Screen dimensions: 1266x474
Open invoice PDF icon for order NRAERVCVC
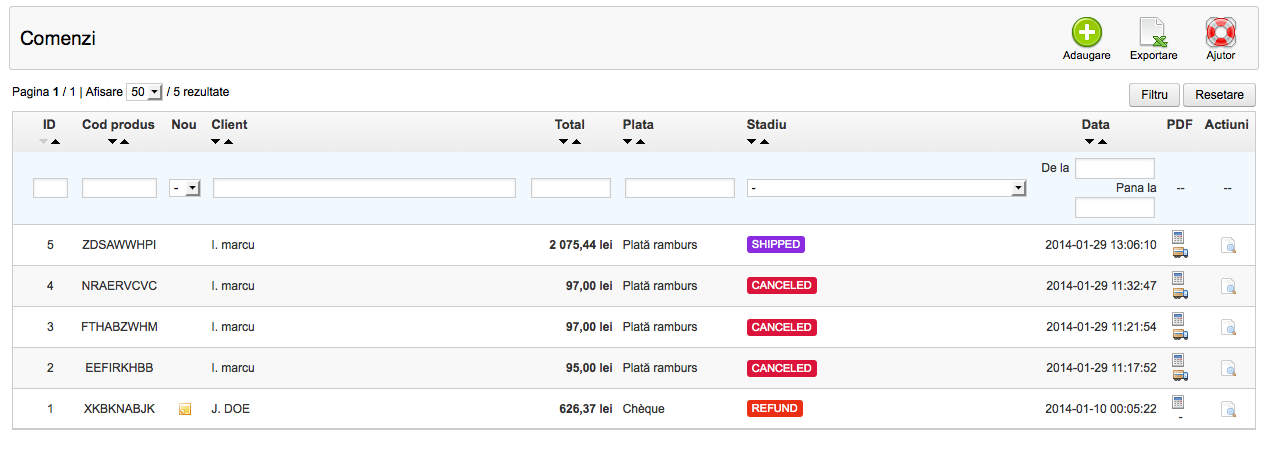tap(1179, 278)
